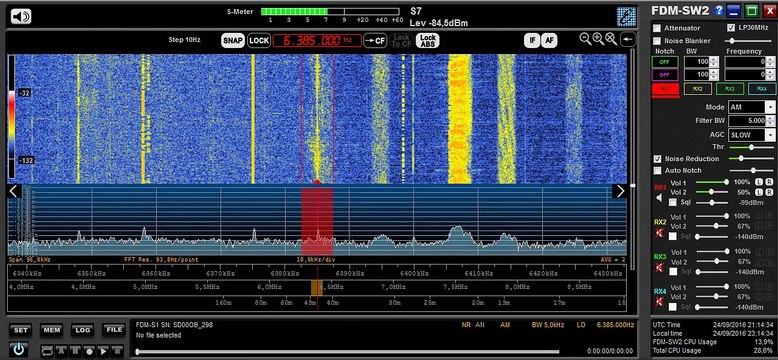This screenshot has width=778, height=360.
Task: Unmute the RX2 receiver speaker icon
Action: point(659,233)
